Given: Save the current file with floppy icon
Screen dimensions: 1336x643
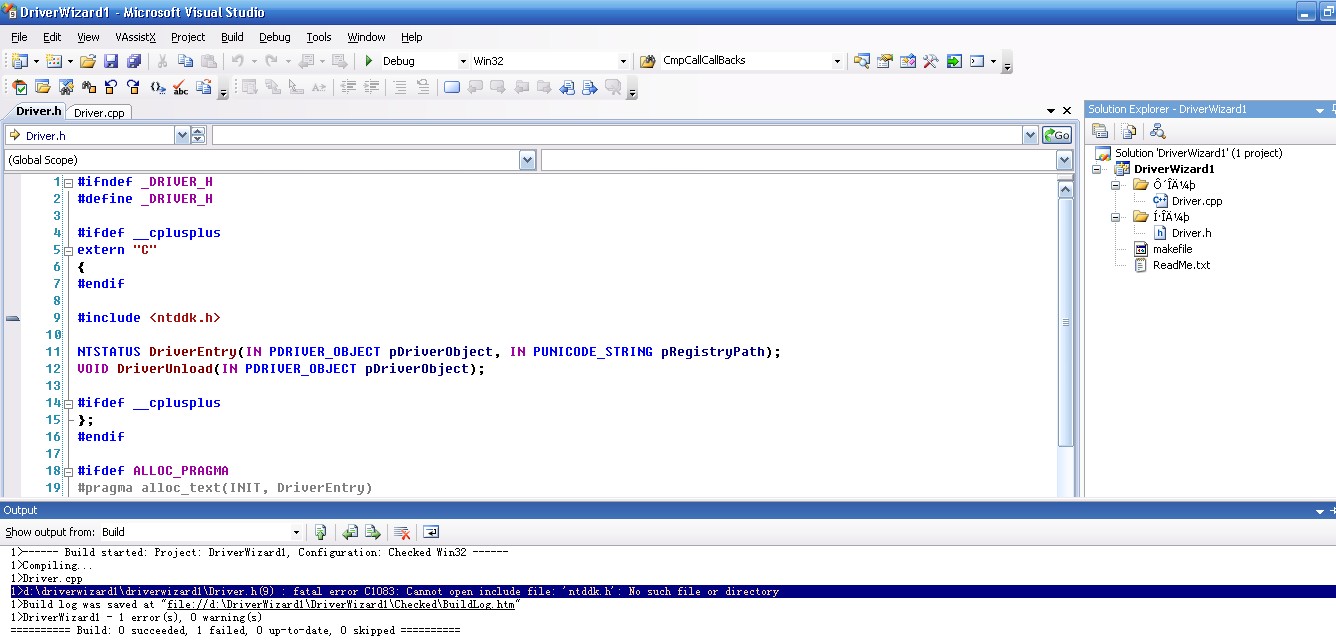Looking at the screenshot, I should [111, 61].
